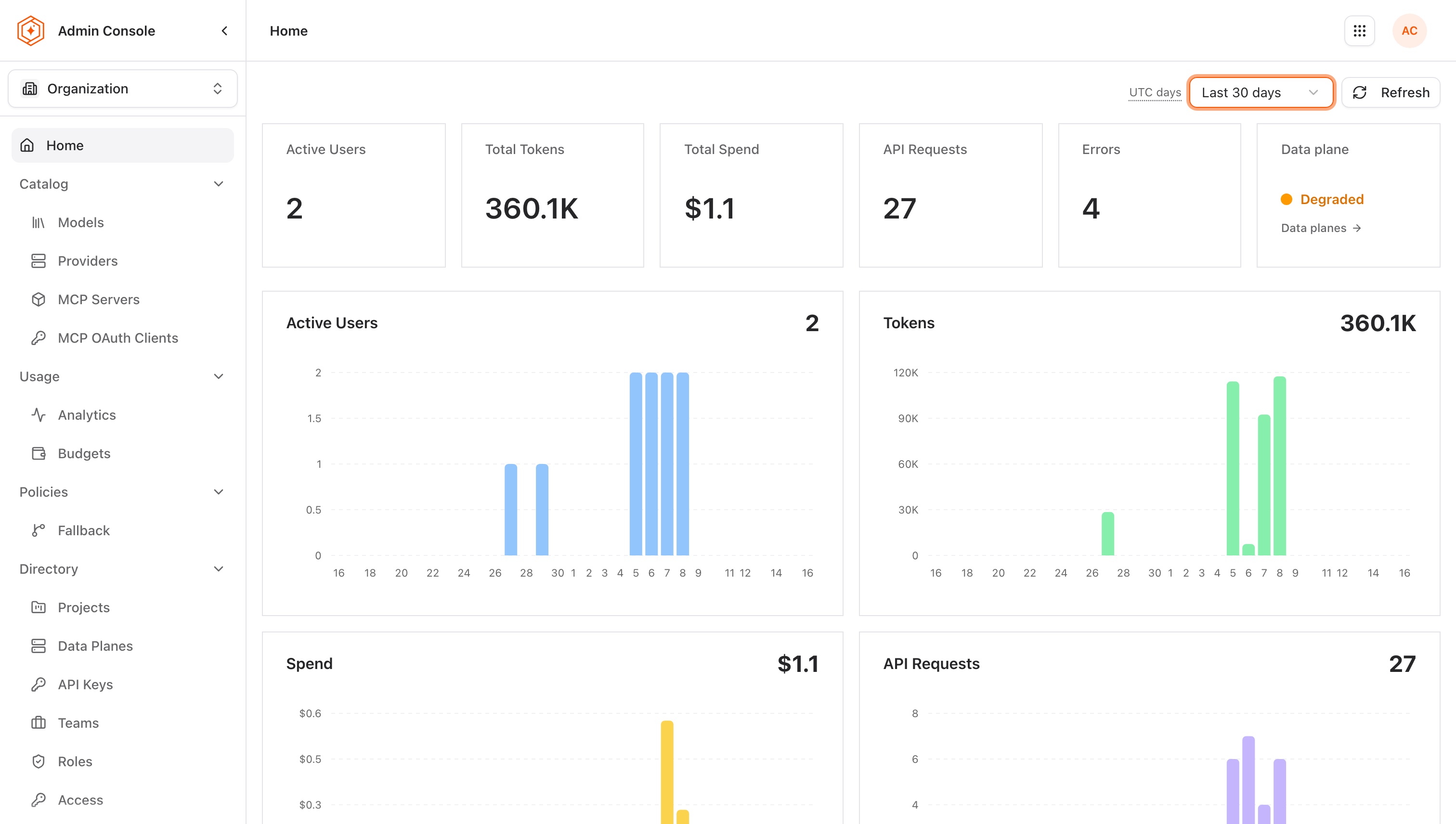The width and height of the screenshot is (1456, 824).
Task: Click the Analytics pulse icon
Action: 39,415
